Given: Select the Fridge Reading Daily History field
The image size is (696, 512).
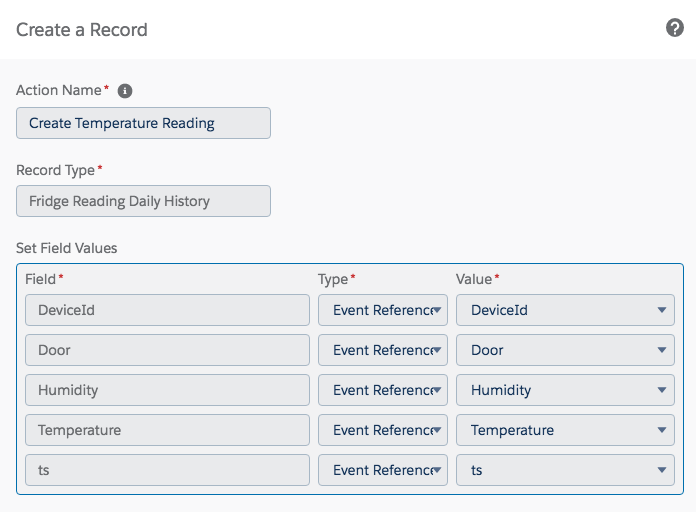Looking at the screenshot, I should point(143,201).
